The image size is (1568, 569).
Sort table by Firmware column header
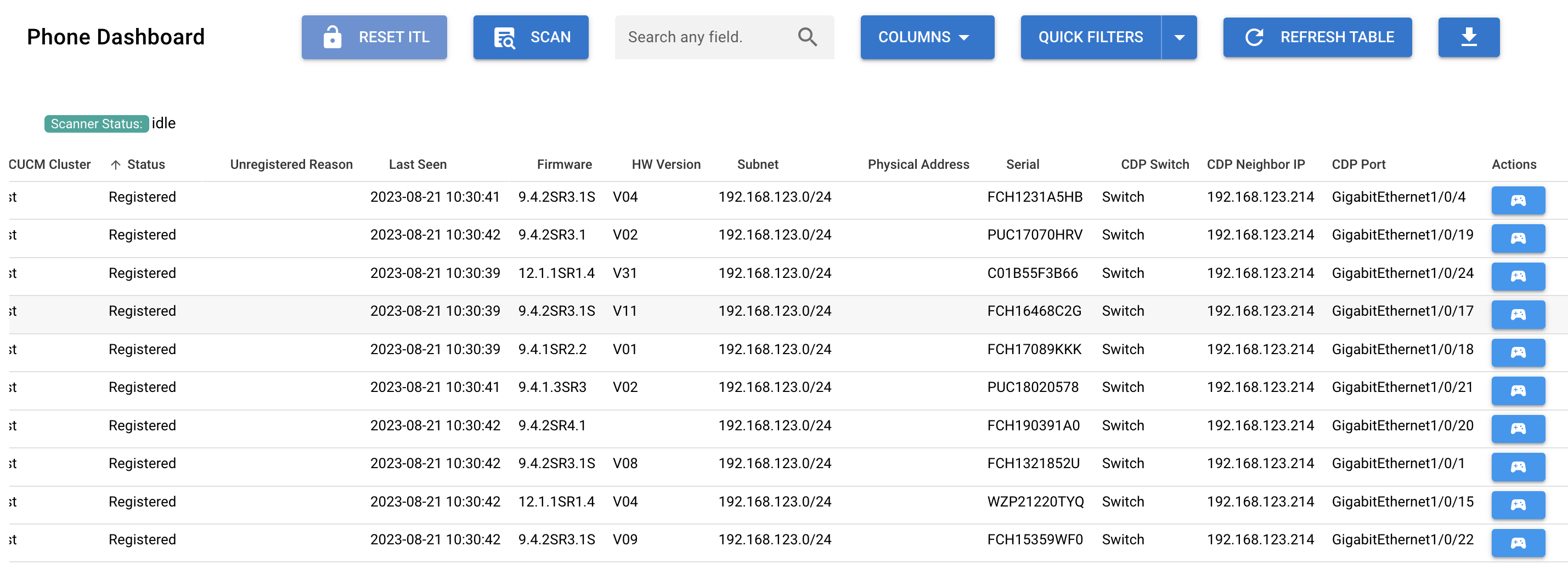563,165
